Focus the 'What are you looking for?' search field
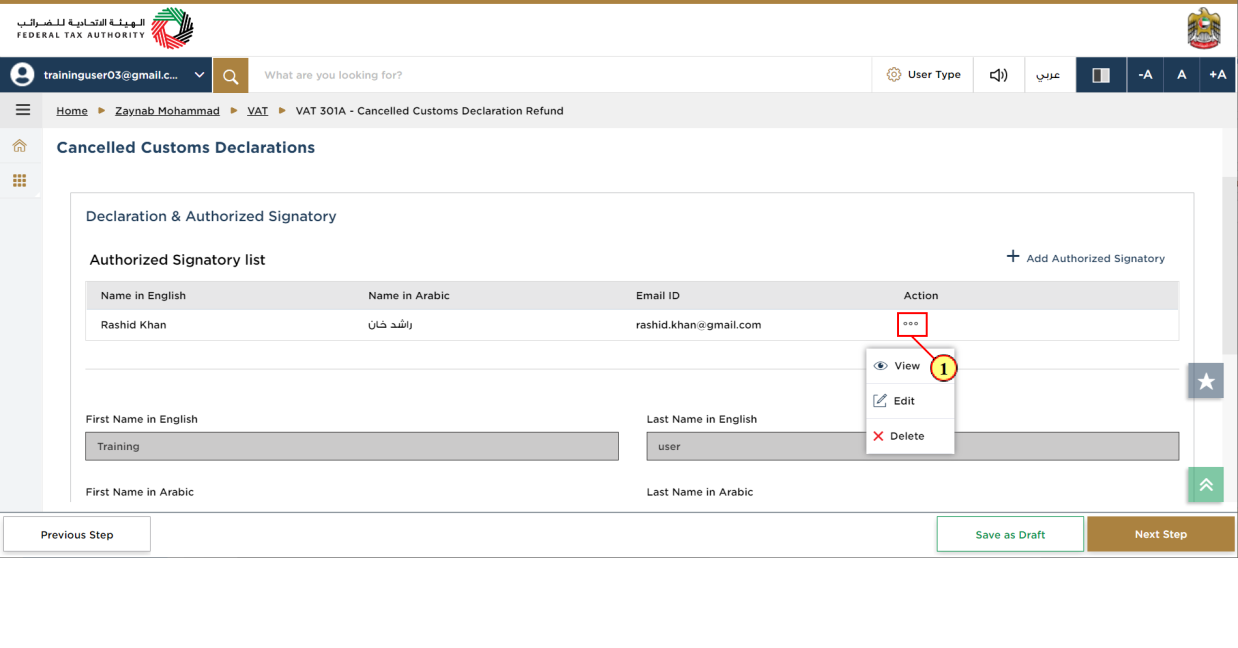Screen dimensions: 1238x648 click(x=560, y=75)
